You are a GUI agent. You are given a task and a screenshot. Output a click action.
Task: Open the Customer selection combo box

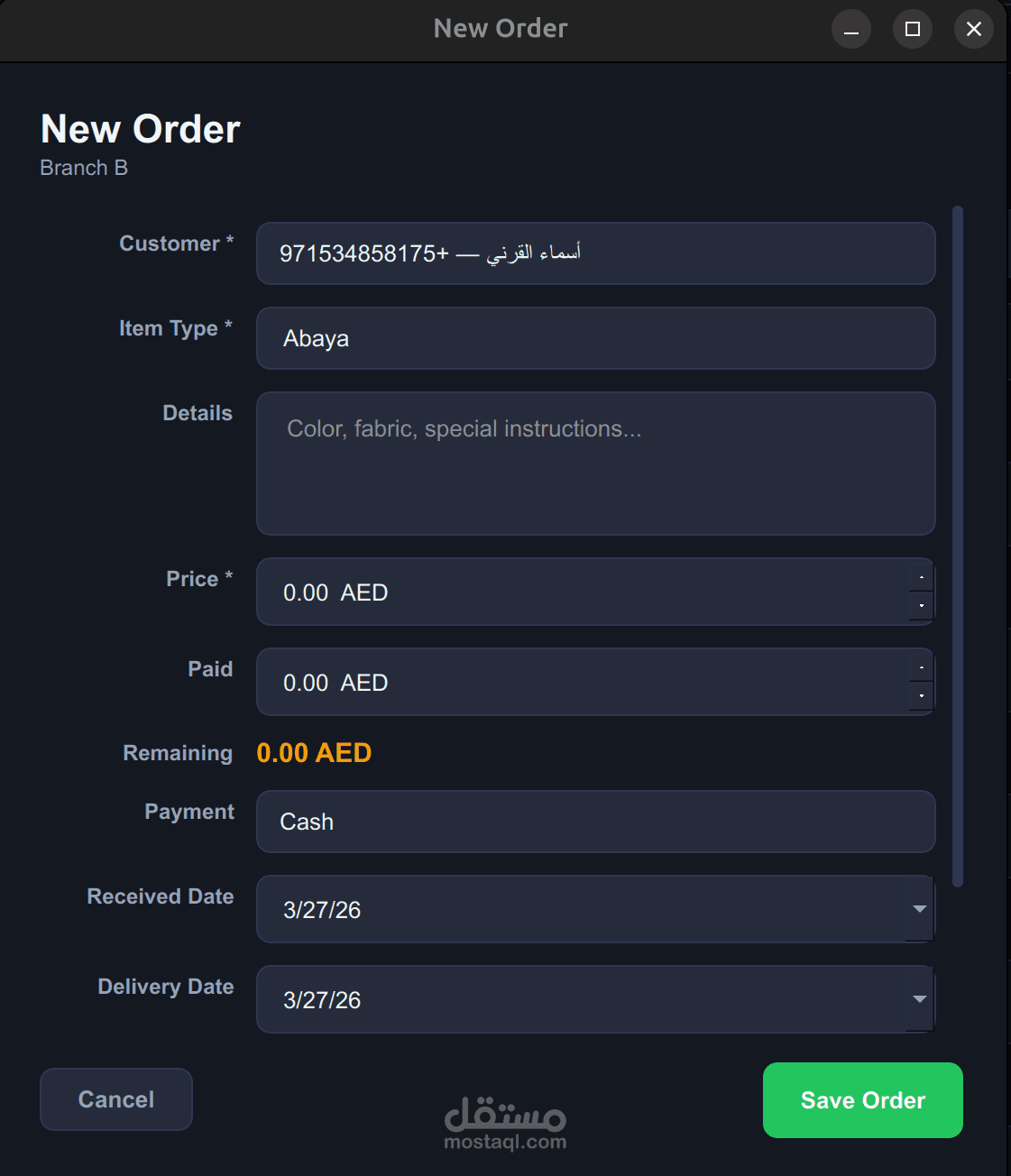click(x=595, y=253)
